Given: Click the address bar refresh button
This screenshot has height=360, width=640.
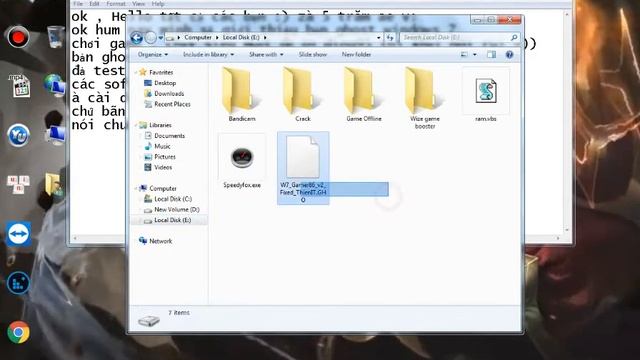Looking at the screenshot, I should [390, 38].
